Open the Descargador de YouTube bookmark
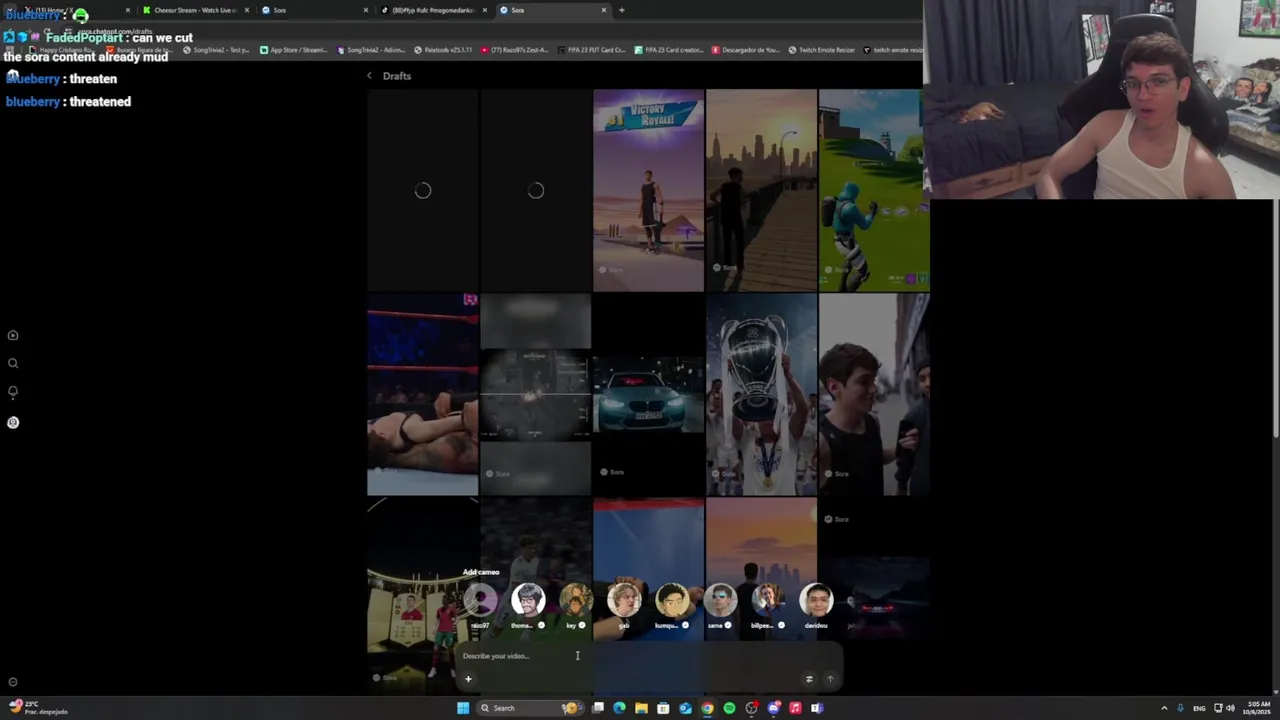 pyautogui.click(x=747, y=50)
